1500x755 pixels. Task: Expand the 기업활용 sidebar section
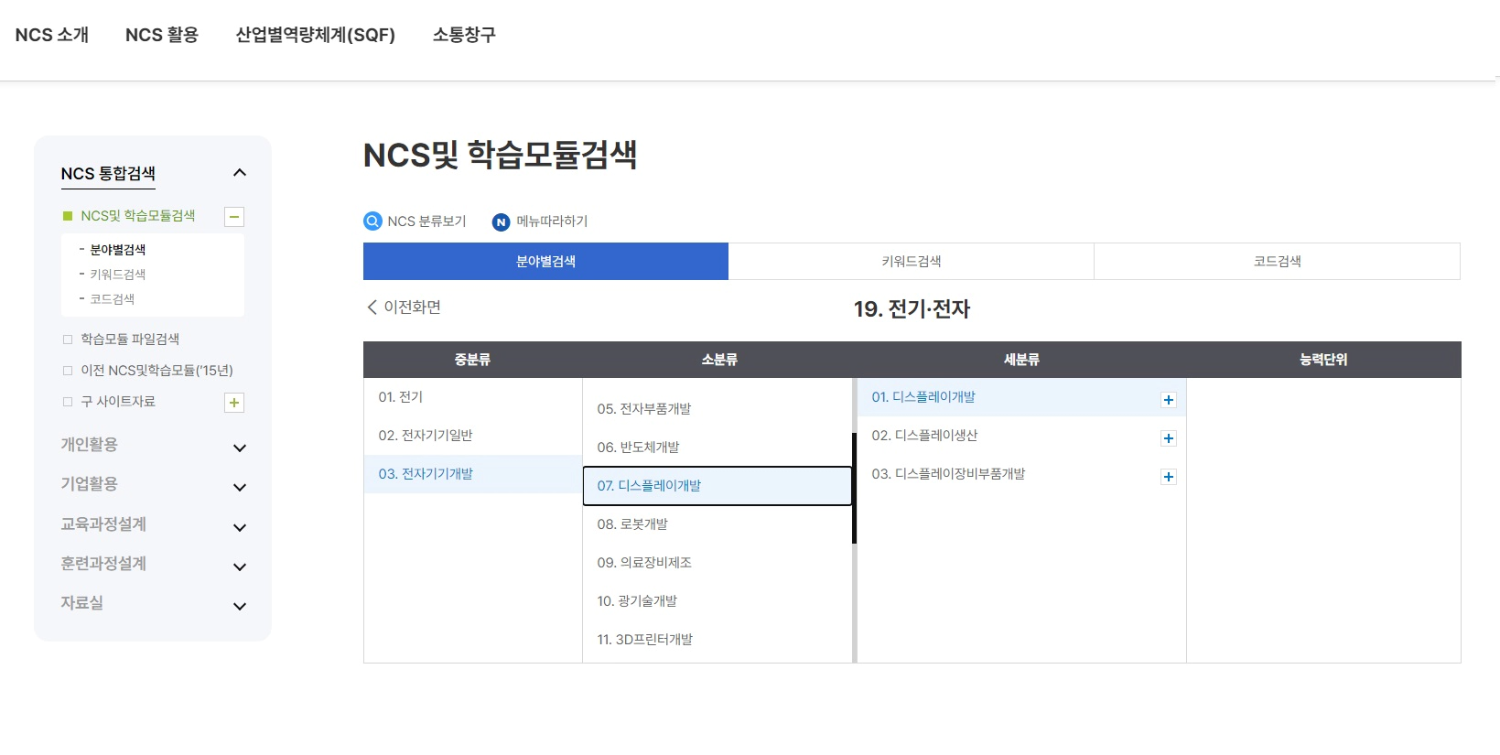coord(239,487)
